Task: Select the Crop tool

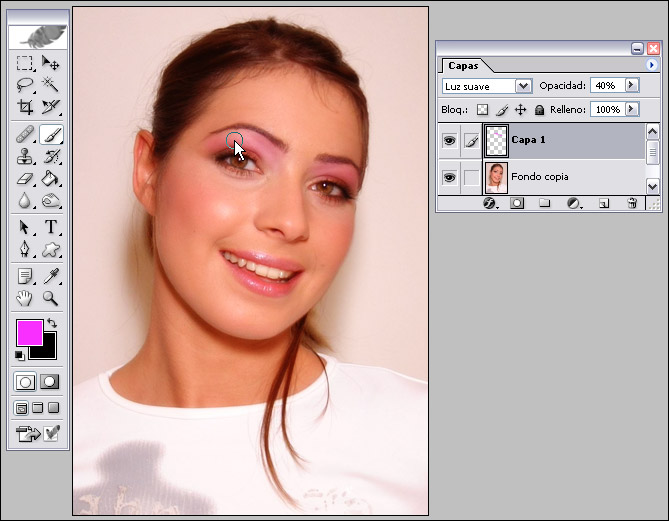Action: (26, 107)
